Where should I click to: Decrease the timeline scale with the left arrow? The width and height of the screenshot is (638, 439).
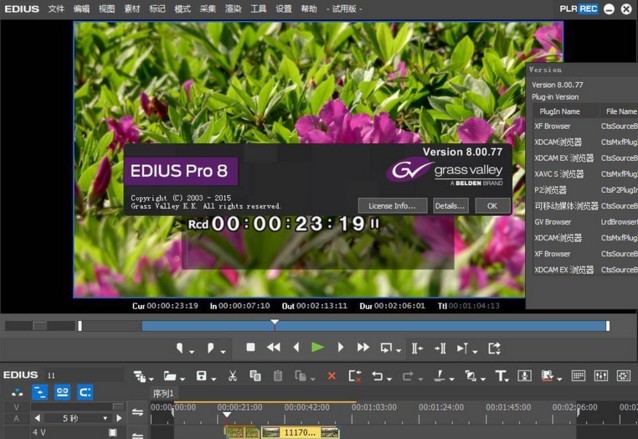[37, 418]
